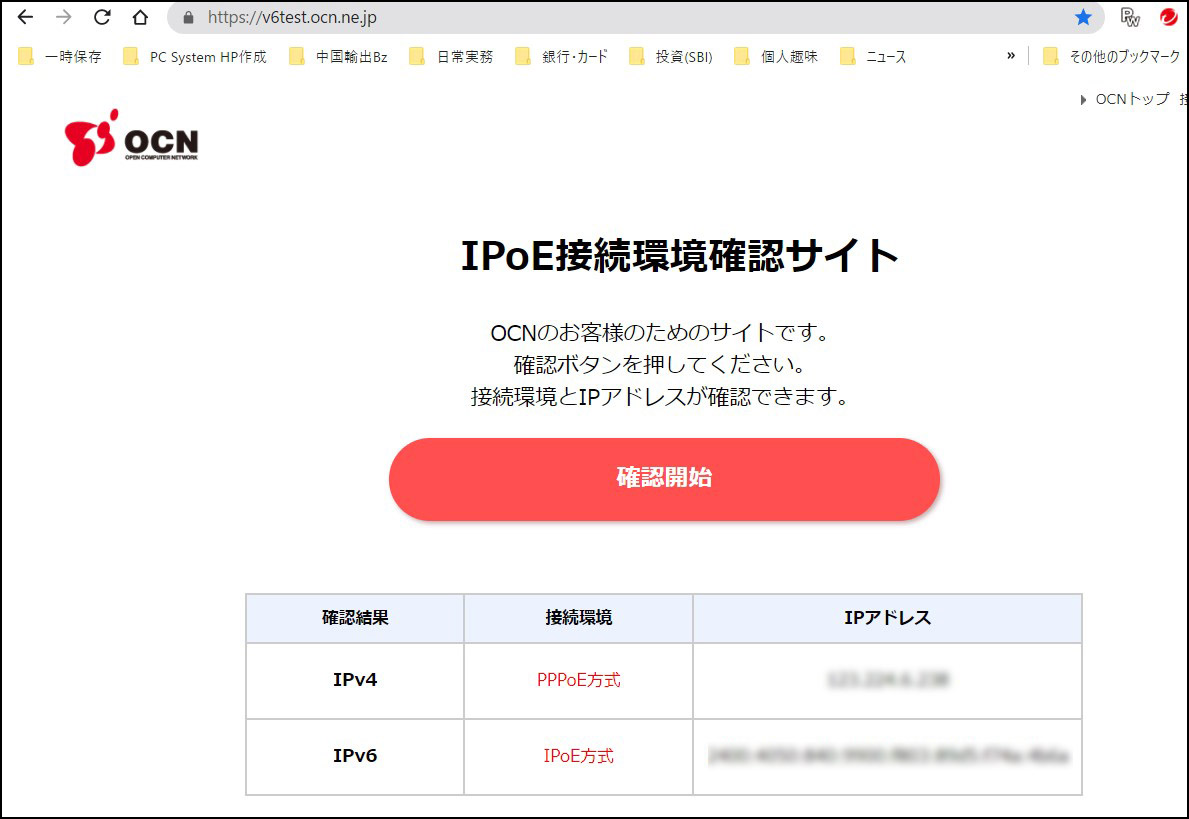Open the red Trend Micro extension
This screenshot has height=819, width=1189.
[1169, 17]
